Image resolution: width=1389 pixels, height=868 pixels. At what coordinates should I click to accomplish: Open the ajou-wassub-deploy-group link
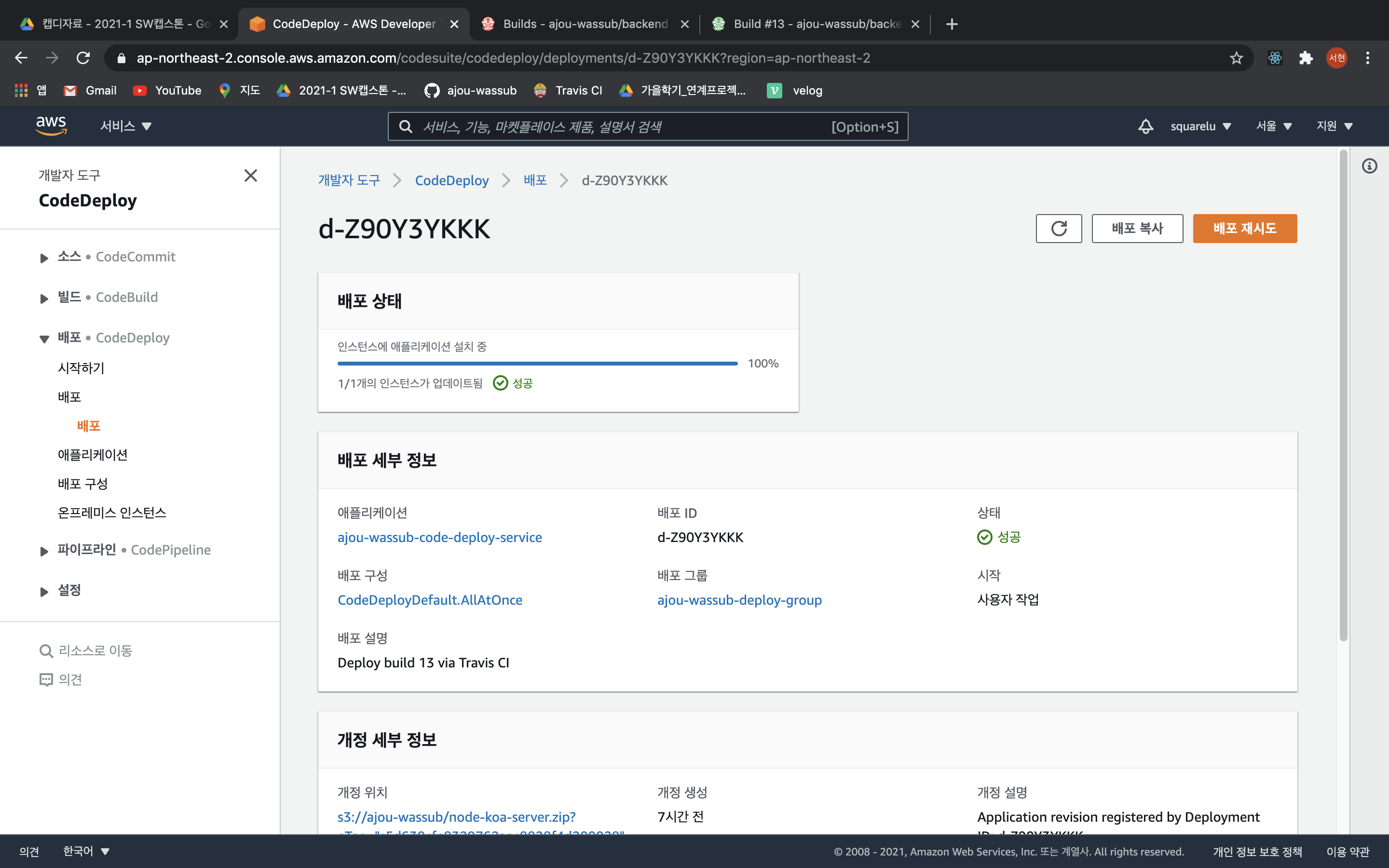coord(739,599)
